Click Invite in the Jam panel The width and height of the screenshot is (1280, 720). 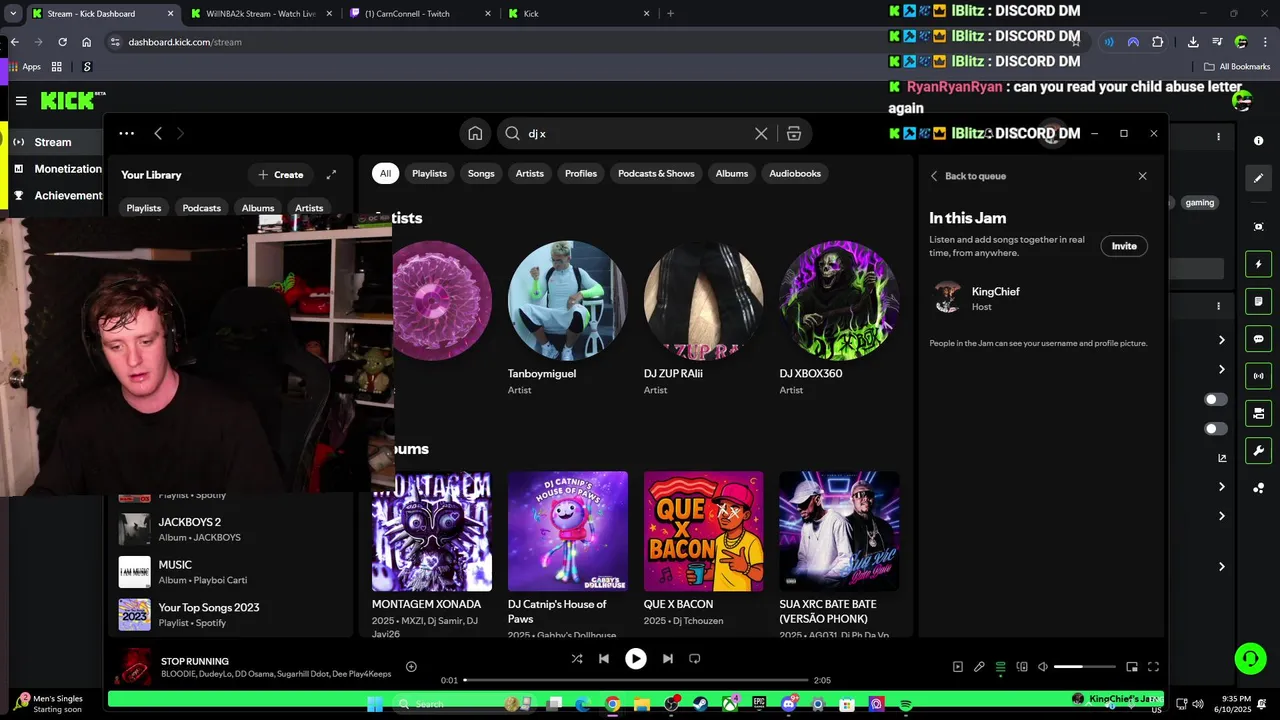(x=1124, y=246)
